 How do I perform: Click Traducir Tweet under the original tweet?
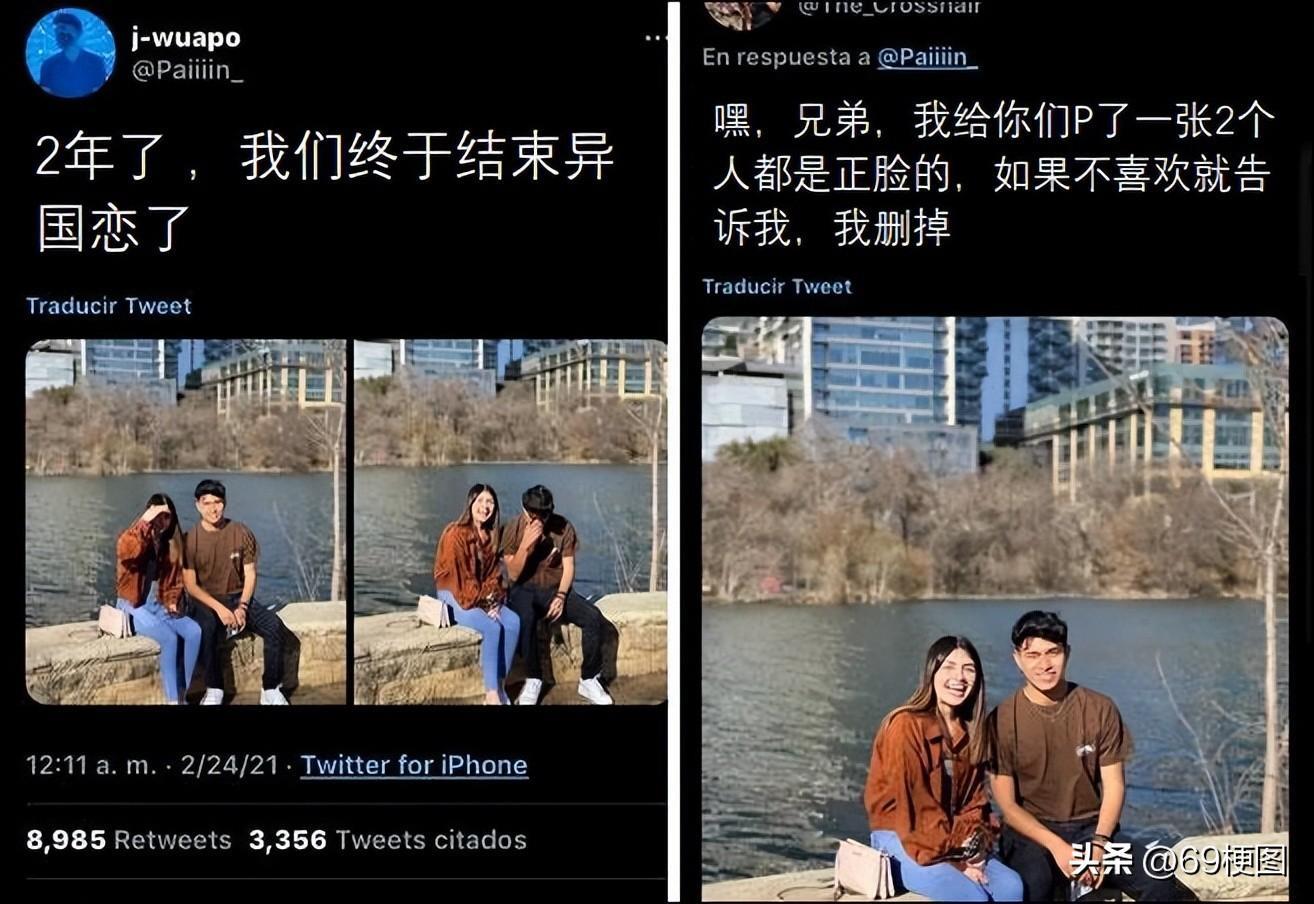pos(109,306)
